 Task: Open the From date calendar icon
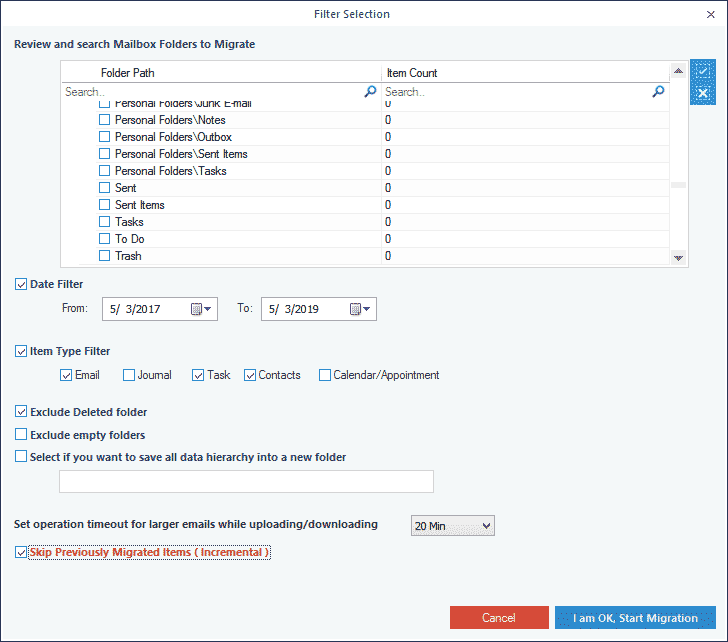coord(196,309)
